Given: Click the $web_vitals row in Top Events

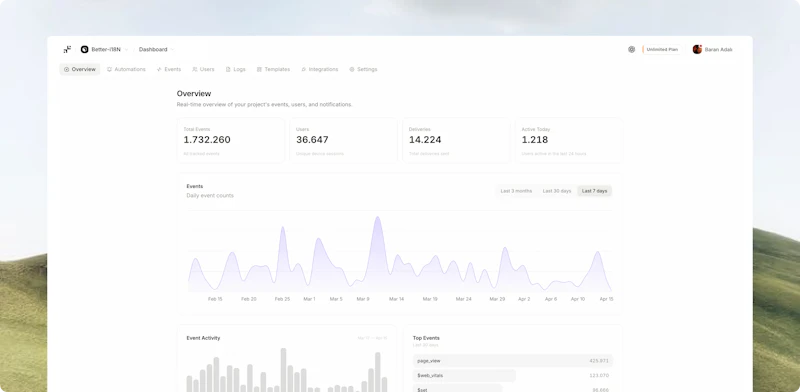Looking at the screenshot, I should [x=513, y=376].
